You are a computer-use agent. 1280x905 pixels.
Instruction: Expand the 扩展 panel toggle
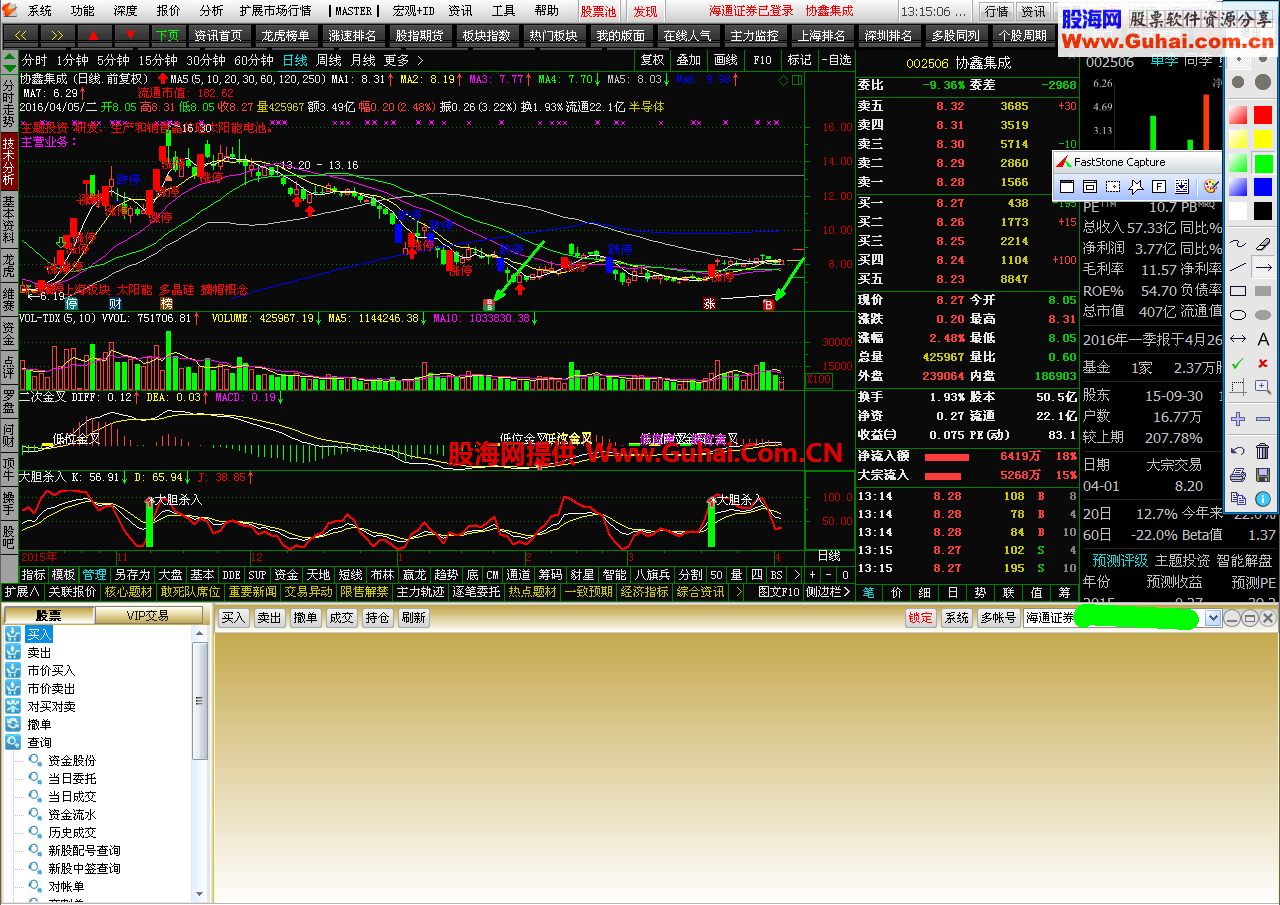[x=23, y=592]
